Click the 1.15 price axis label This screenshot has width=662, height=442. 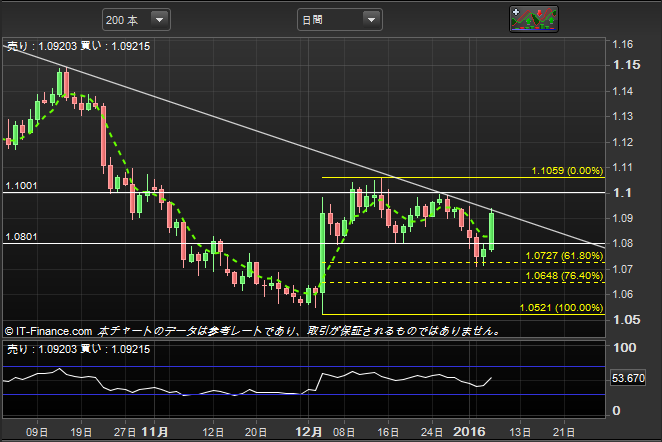click(627, 65)
